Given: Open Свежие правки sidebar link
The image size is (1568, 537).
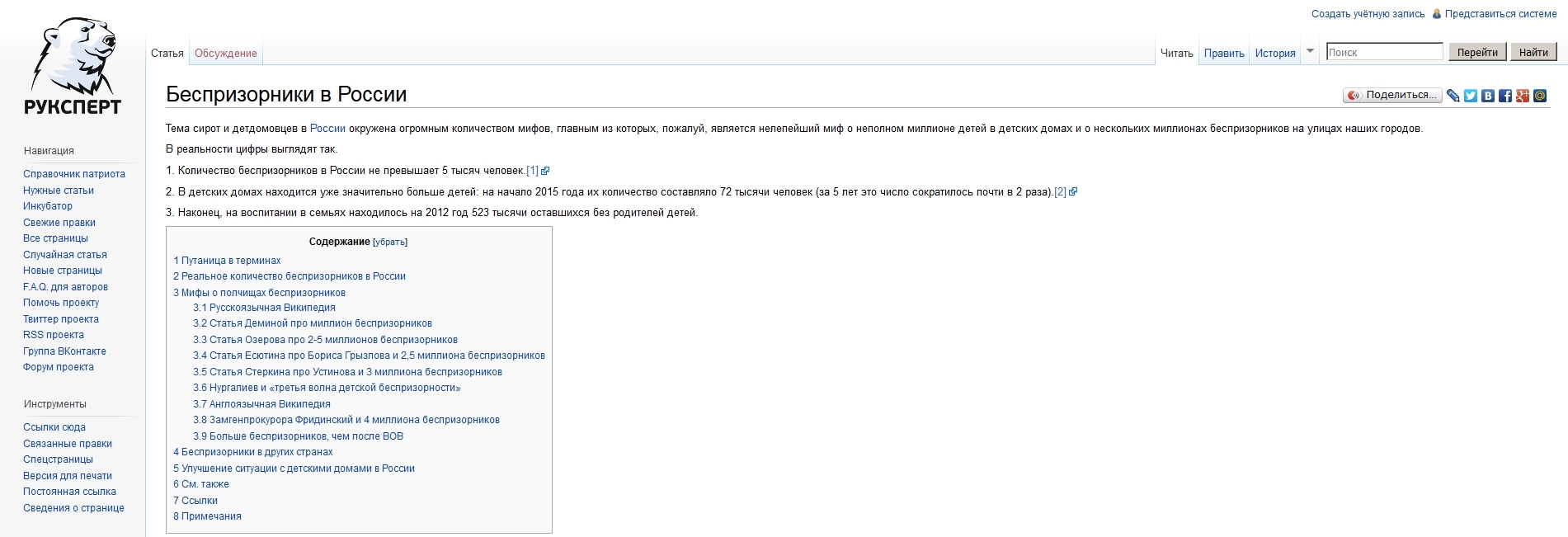Looking at the screenshot, I should pos(59,223).
